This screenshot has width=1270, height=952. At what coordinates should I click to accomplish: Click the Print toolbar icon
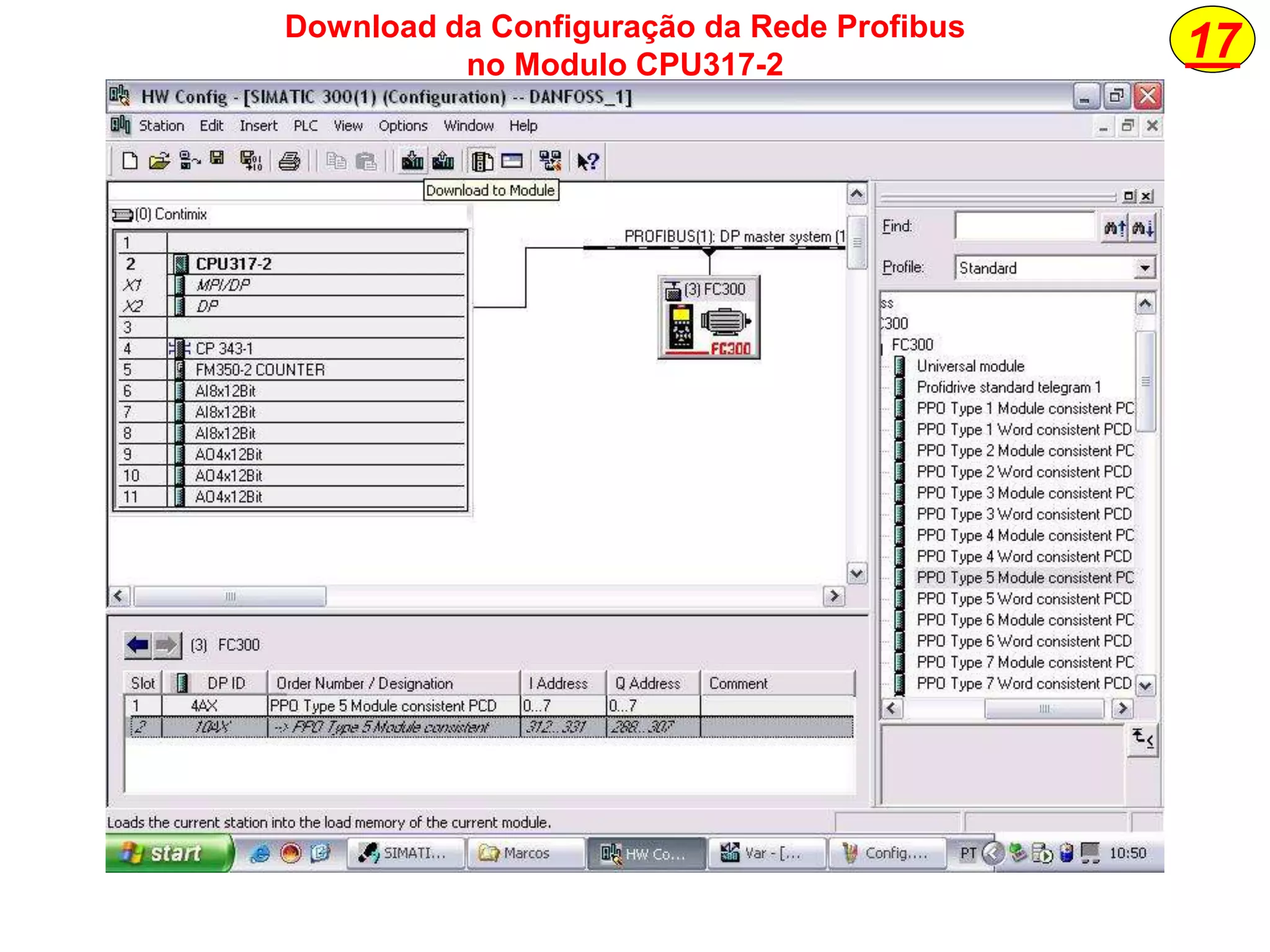pos(289,161)
